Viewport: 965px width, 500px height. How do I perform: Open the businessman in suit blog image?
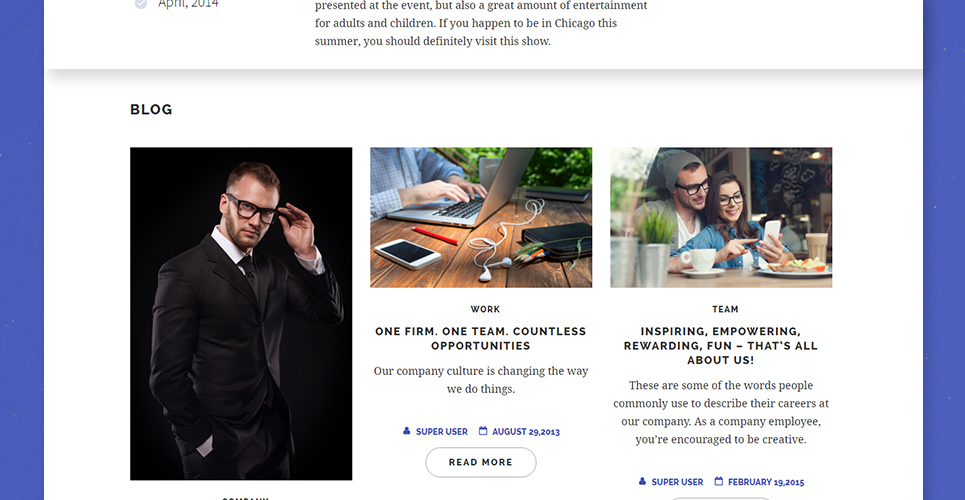point(241,313)
